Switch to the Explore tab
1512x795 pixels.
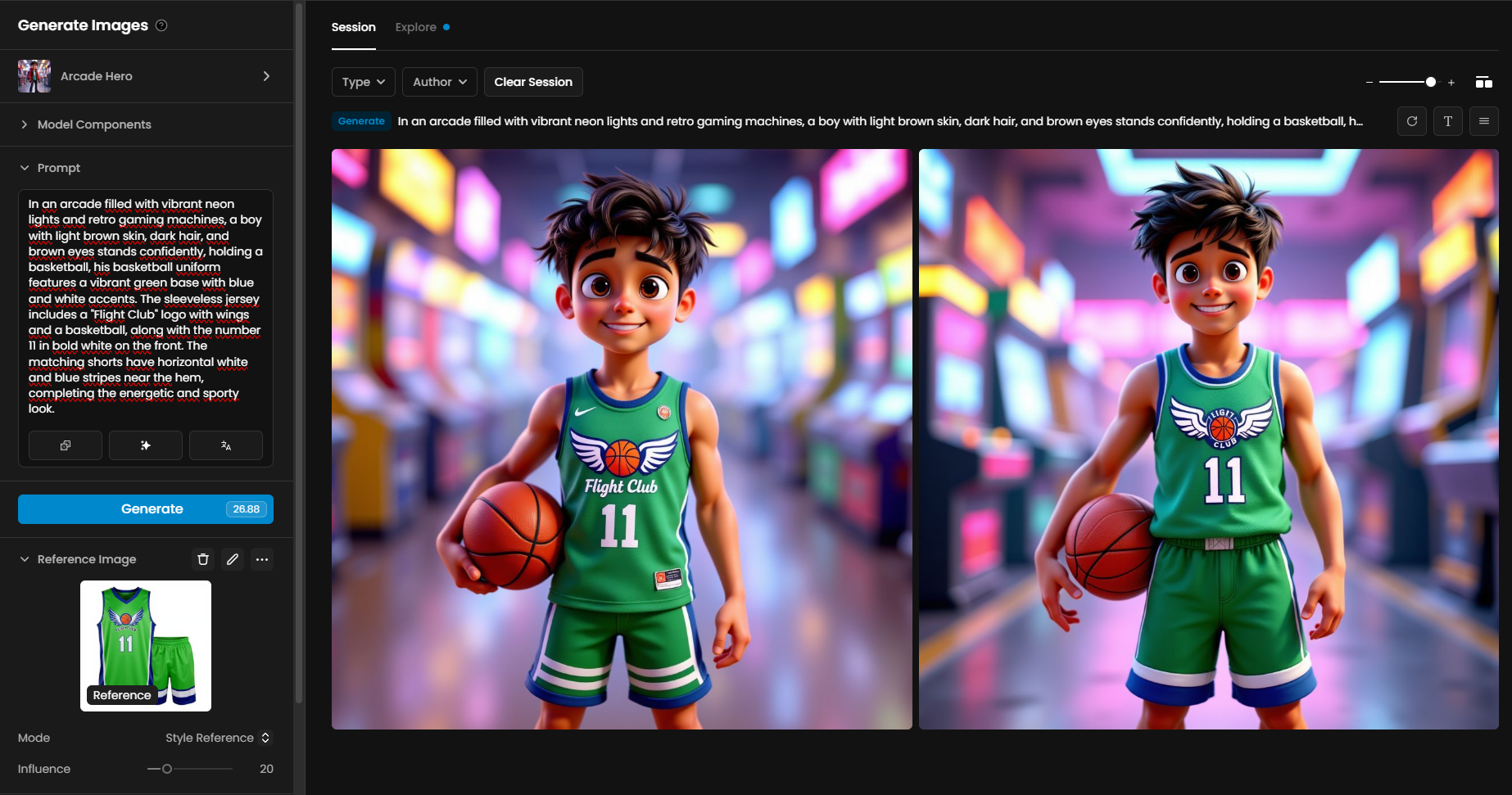click(416, 27)
